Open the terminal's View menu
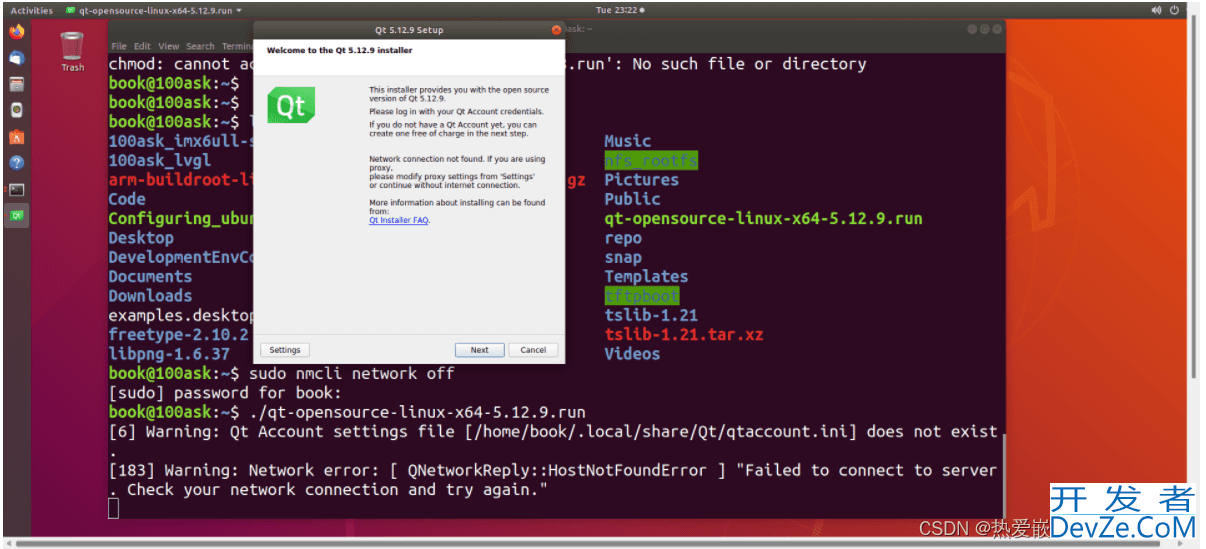This screenshot has height=549, width=1206. coord(169,46)
